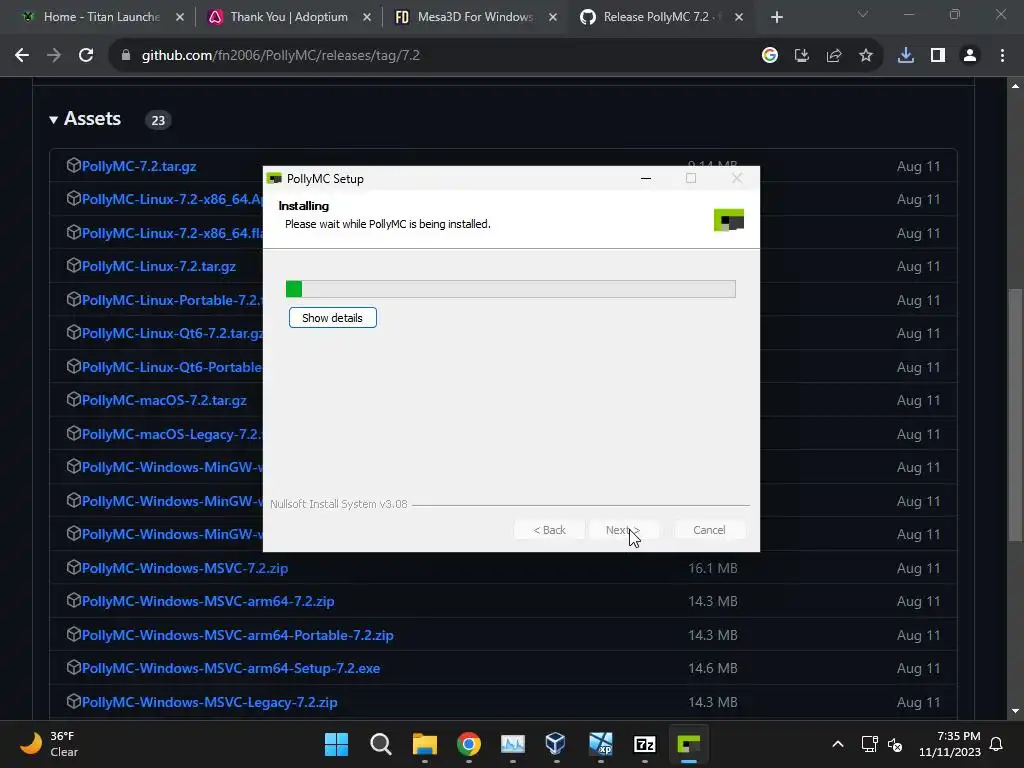
Task: Click Aug 11 date on PollyMC-7.2.tar.gz row
Action: click(918, 167)
